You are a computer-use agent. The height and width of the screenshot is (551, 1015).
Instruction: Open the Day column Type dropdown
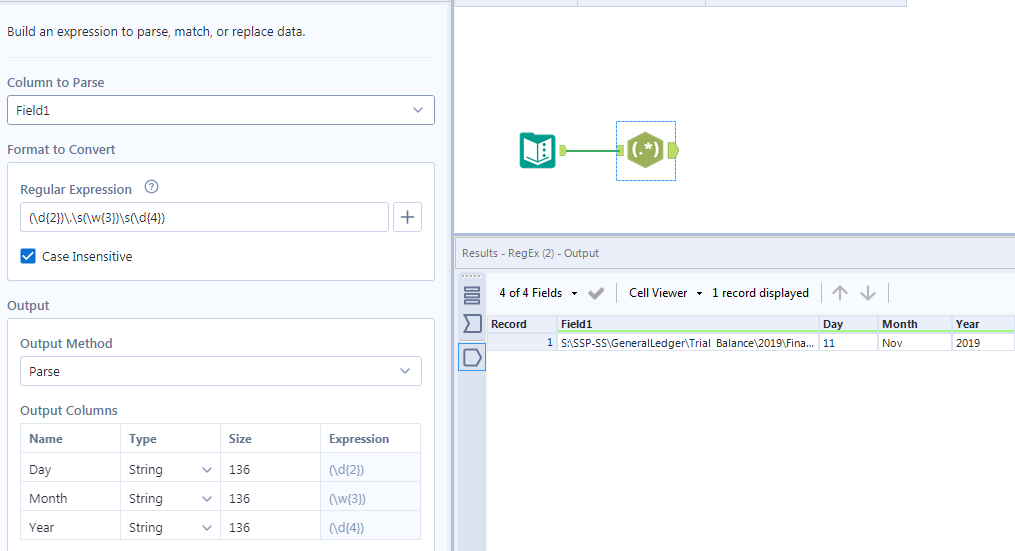[x=170, y=469]
